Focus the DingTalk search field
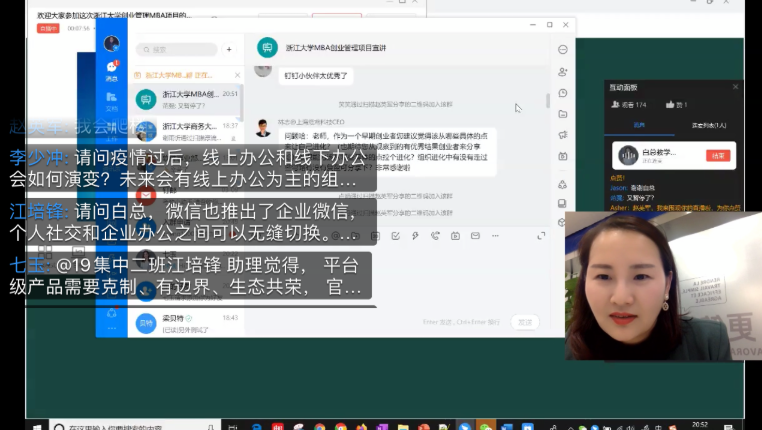The image size is (762, 430). pyautogui.click(x=176, y=49)
